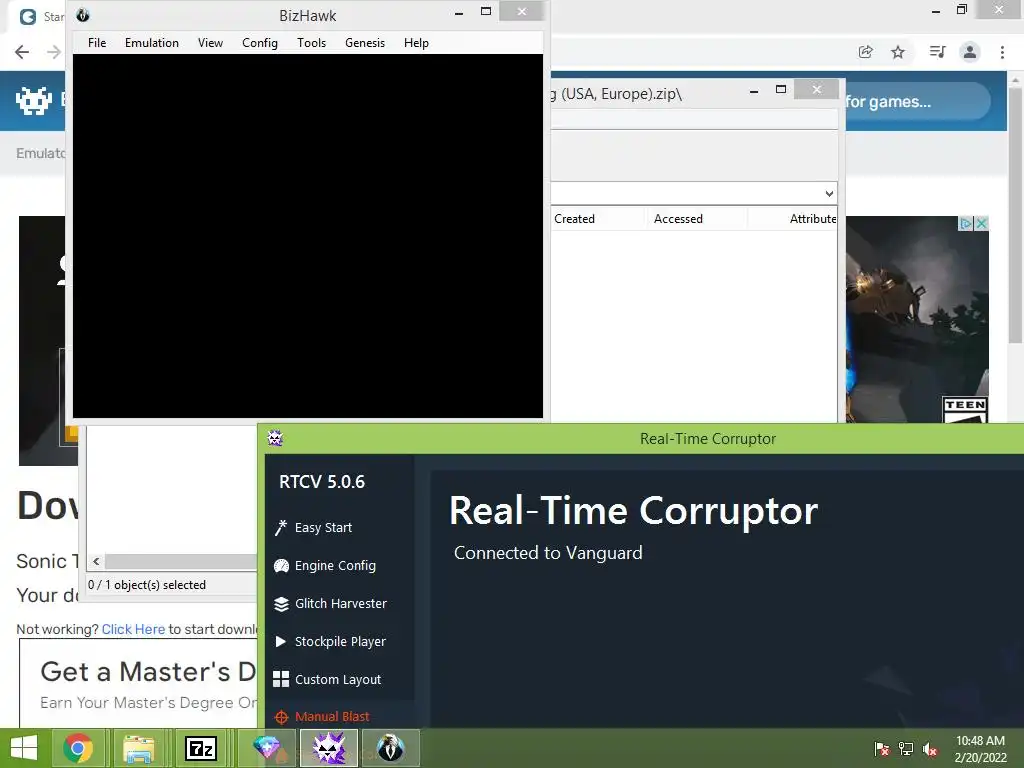Open Stockpile Player in RTCV sidebar
The width and height of the screenshot is (1024, 768).
click(340, 641)
